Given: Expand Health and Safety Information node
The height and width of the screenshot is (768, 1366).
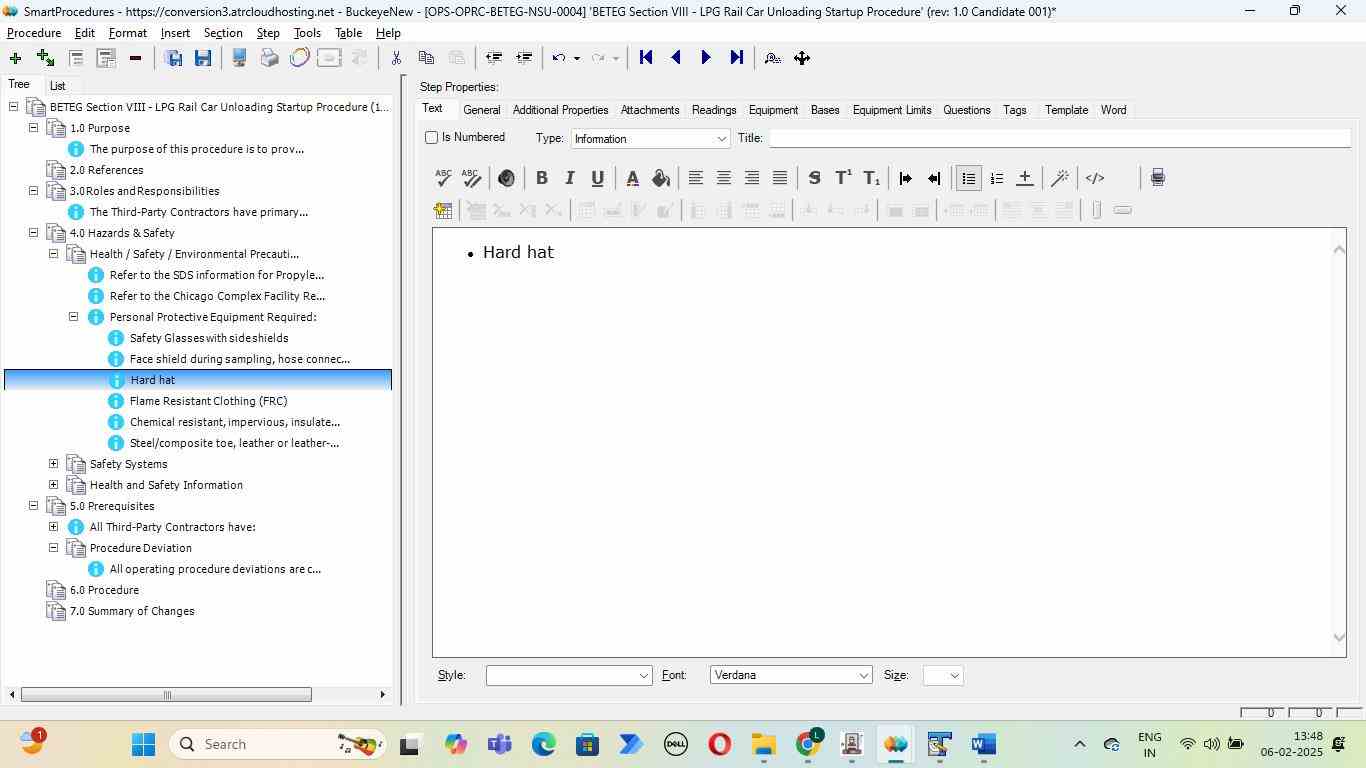Looking at the screenshot, I should click(53, 485).
